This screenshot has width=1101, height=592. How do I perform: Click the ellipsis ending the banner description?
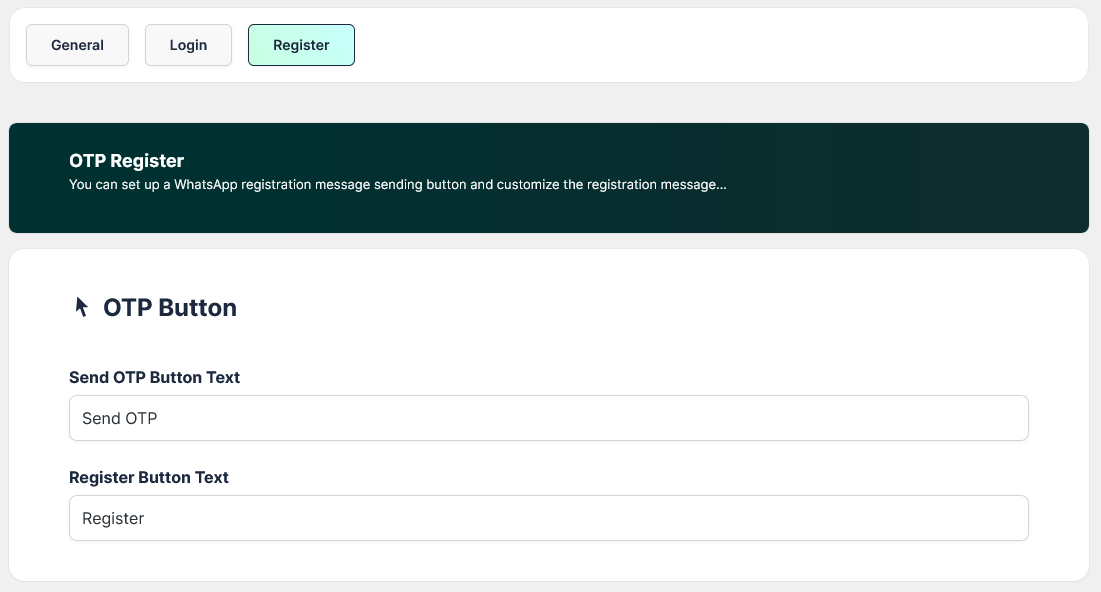pos(720,185)
